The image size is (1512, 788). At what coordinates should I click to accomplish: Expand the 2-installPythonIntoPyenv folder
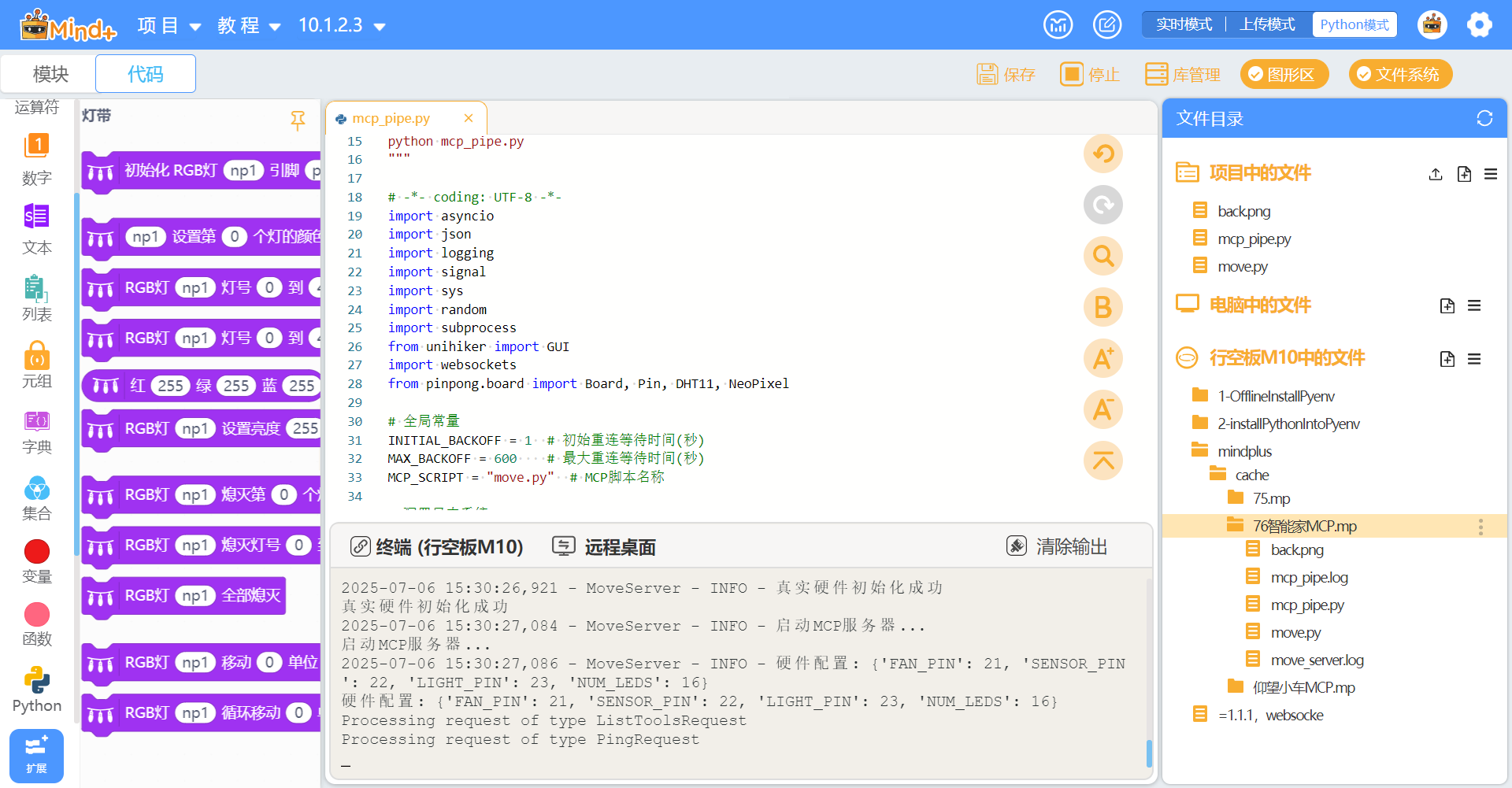point(1288,424)
